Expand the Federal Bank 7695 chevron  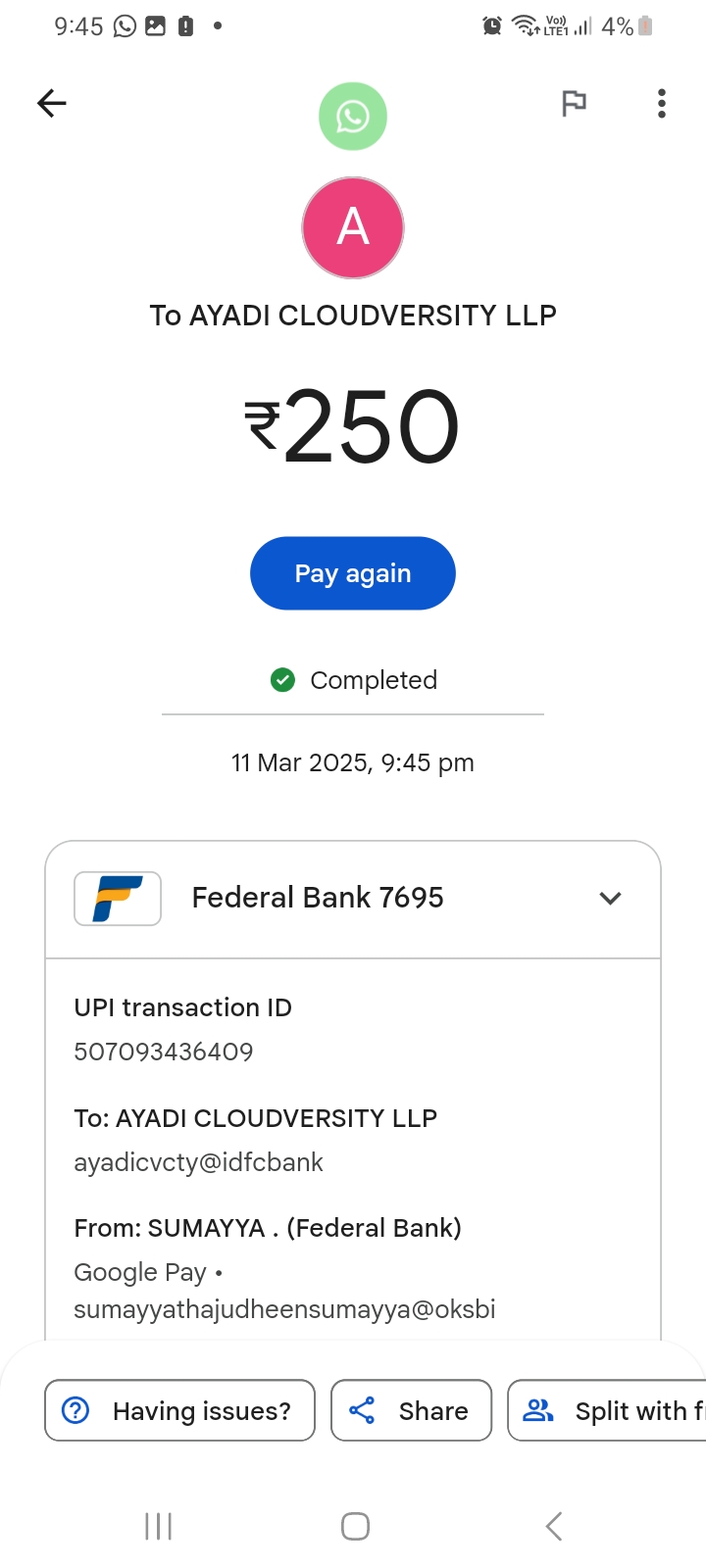click(x=610, y=898)
